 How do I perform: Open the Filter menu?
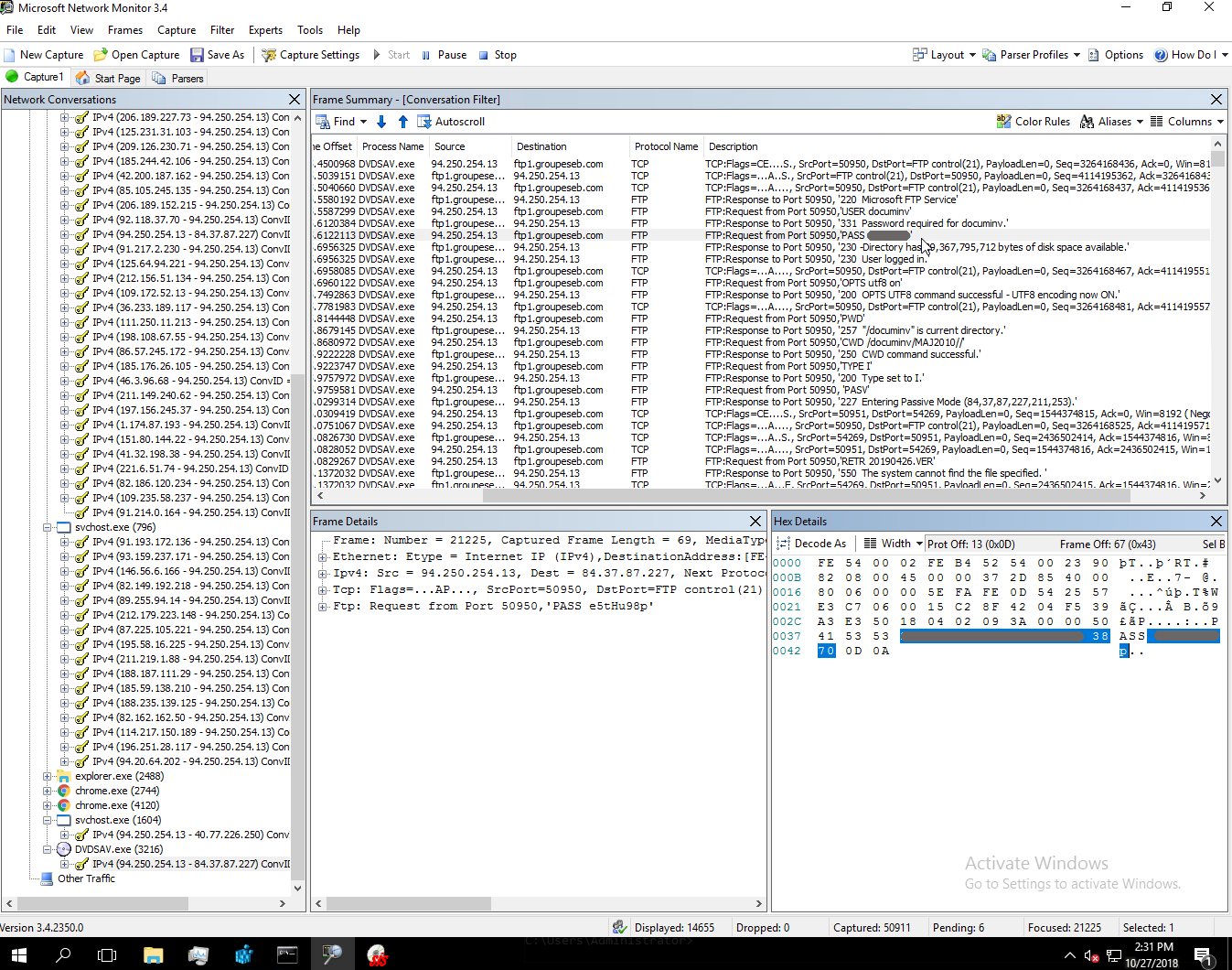click(222, 30)
